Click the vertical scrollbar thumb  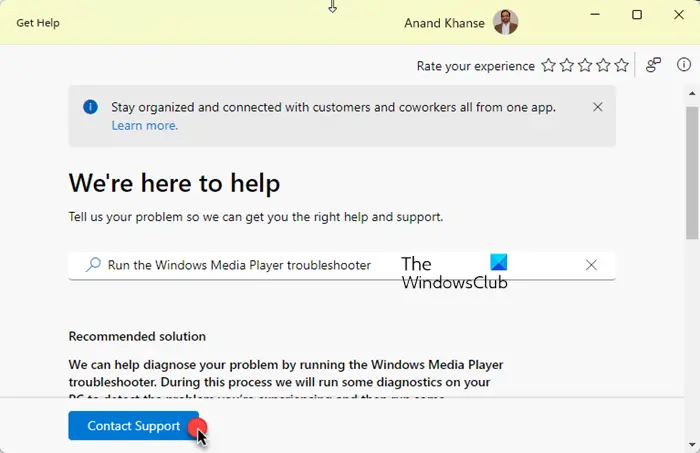pos(692,173)
